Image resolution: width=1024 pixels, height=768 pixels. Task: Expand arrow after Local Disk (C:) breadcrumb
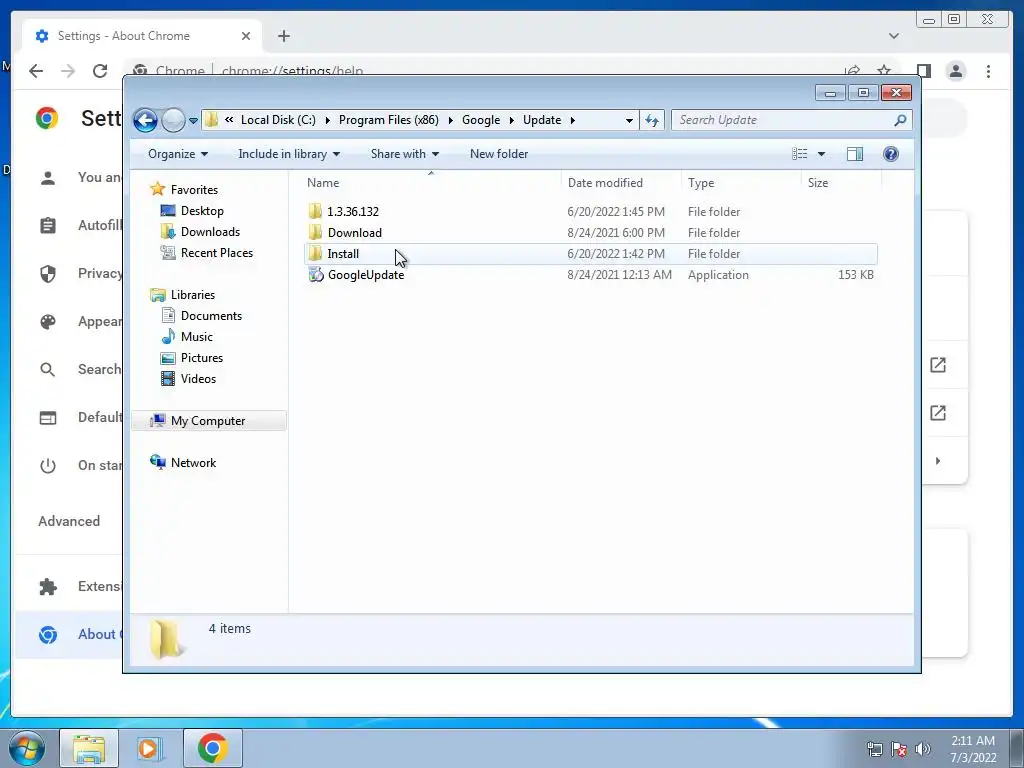(327, 120)
